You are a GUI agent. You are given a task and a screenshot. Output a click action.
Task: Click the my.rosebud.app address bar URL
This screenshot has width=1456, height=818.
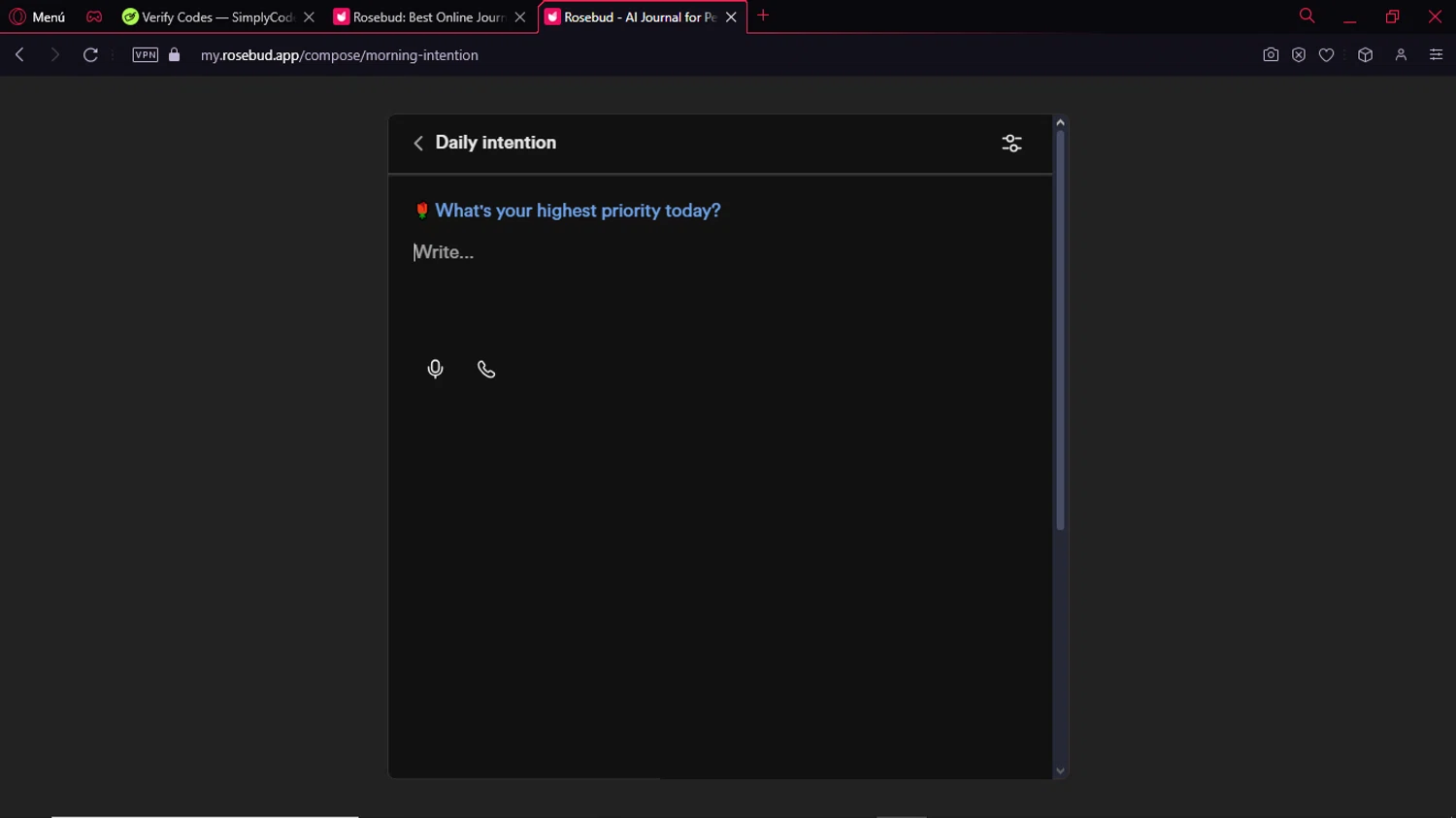click(x=340, y=55)
